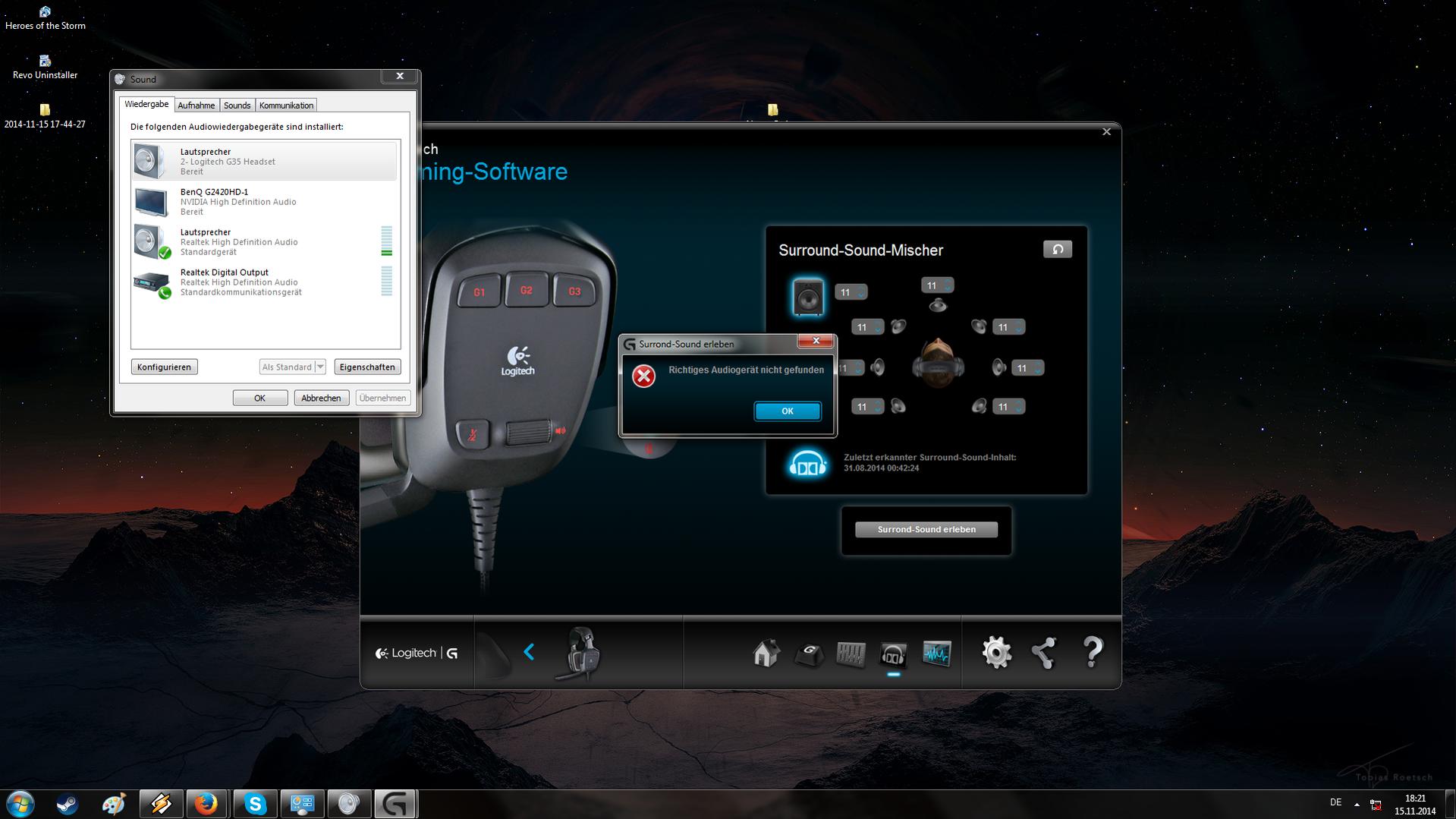Click the volume roller on headset image

pos(528,432)
